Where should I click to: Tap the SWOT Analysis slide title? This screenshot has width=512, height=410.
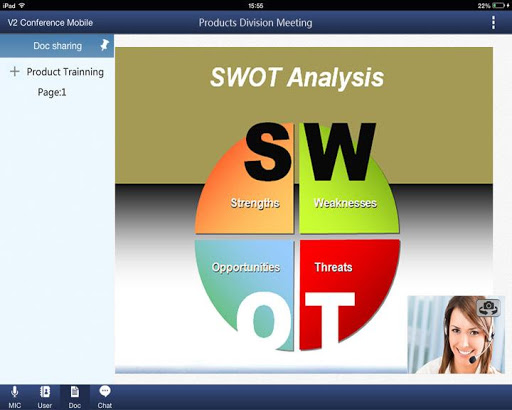point(297,77)
